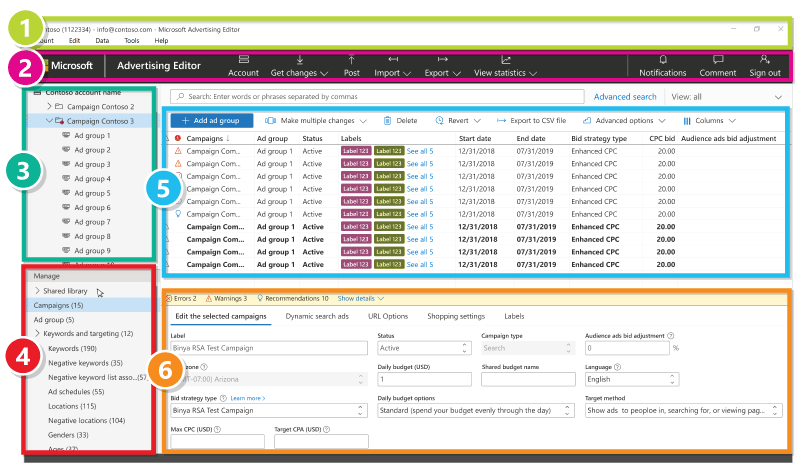Screen dimensions: 808x474
Task: Open the Language English dropdown
Action: (x=632, y=379)
